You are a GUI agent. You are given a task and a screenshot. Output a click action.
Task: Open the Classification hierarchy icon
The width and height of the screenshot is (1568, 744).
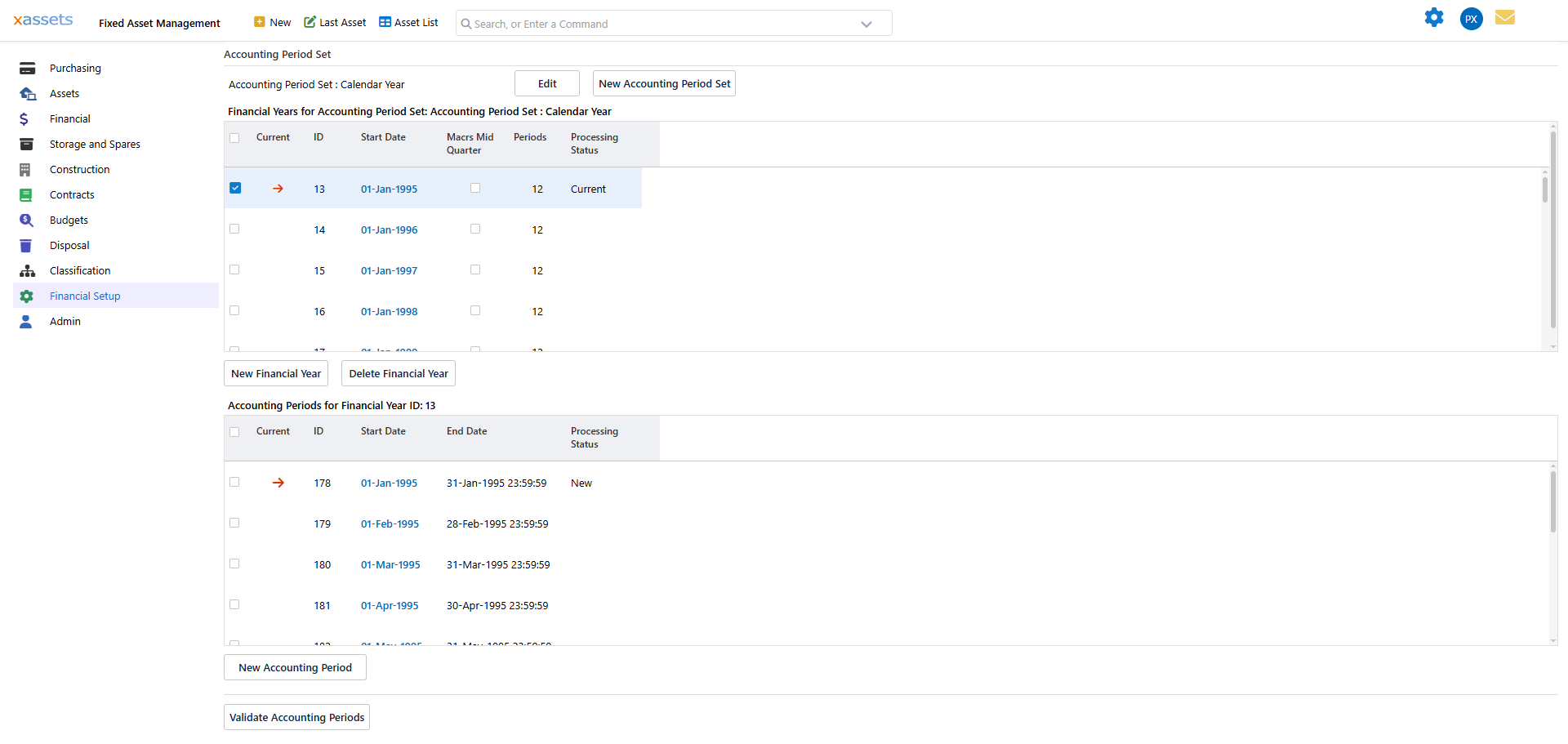tap(27, 270)
